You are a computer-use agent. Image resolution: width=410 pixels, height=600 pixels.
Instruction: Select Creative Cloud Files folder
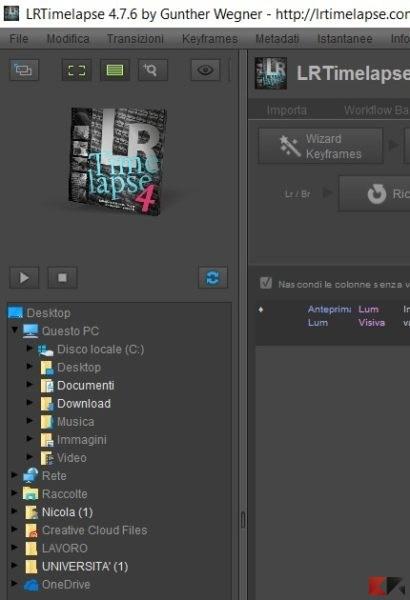[95, 530]
